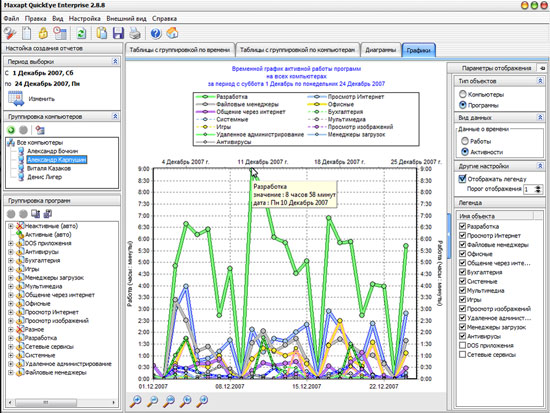The height and width of the screenshot is (413, 550).
Task: Expand the Антивирусы tree node
Action: (x=11, y=252)
